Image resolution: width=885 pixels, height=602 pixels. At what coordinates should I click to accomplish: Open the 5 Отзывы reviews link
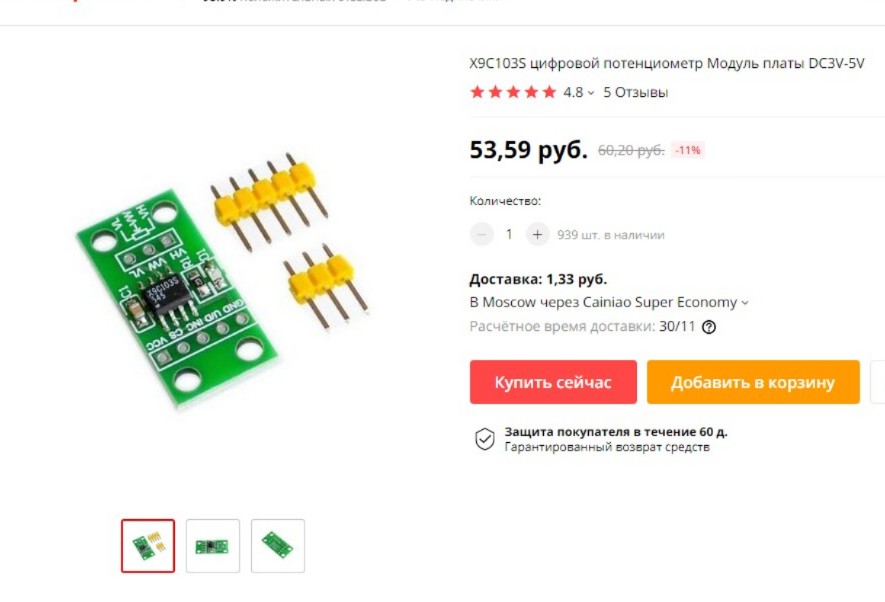click(x=636, y=92)
